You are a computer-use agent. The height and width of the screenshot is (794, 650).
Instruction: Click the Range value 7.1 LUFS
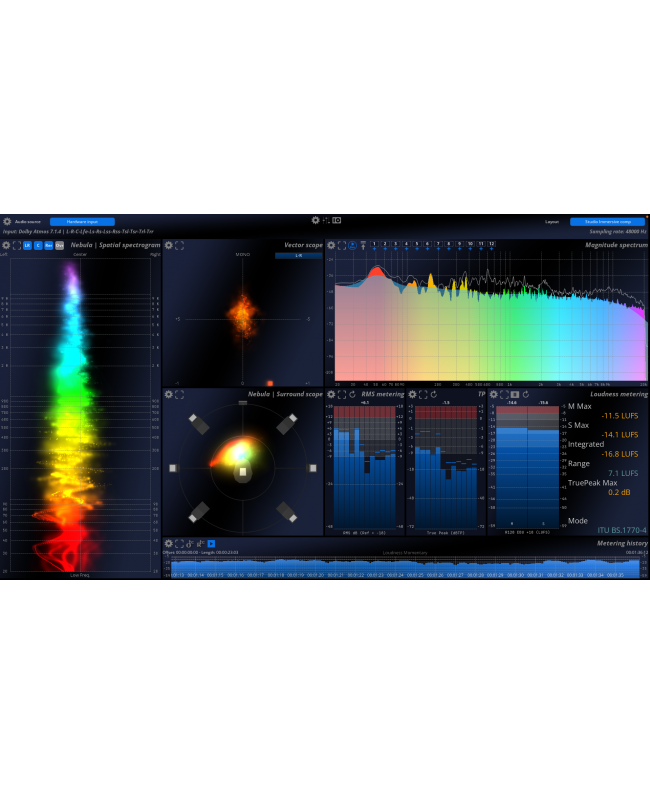pos(623,473)
